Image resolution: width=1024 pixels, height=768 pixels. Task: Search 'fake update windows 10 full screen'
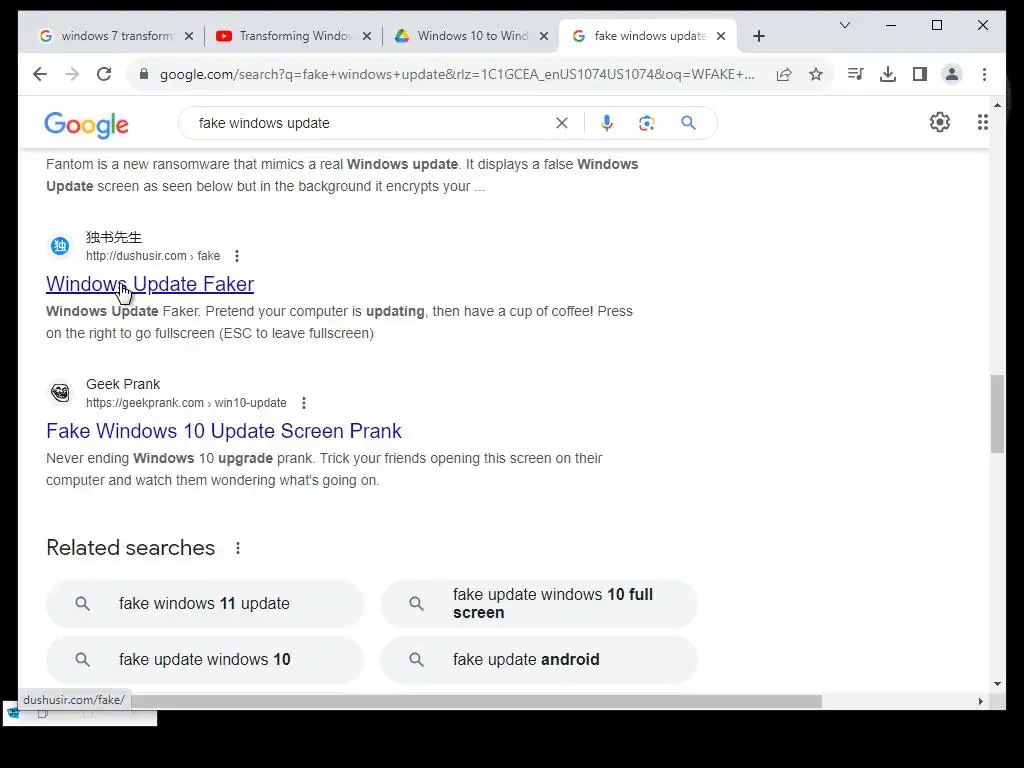click(x=539, y=603)
